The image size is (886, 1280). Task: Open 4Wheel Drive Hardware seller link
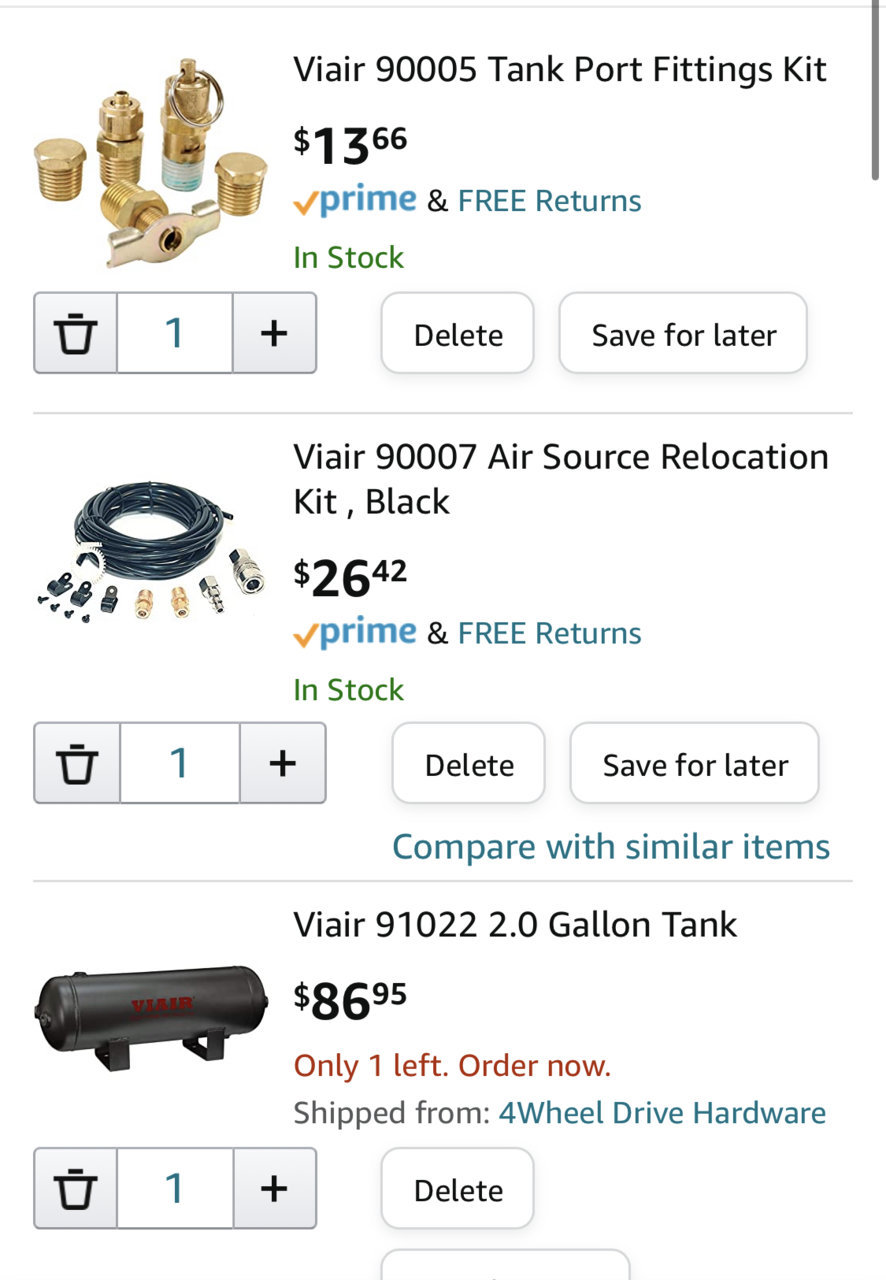pyautogui.click(x=662, y=1112)
